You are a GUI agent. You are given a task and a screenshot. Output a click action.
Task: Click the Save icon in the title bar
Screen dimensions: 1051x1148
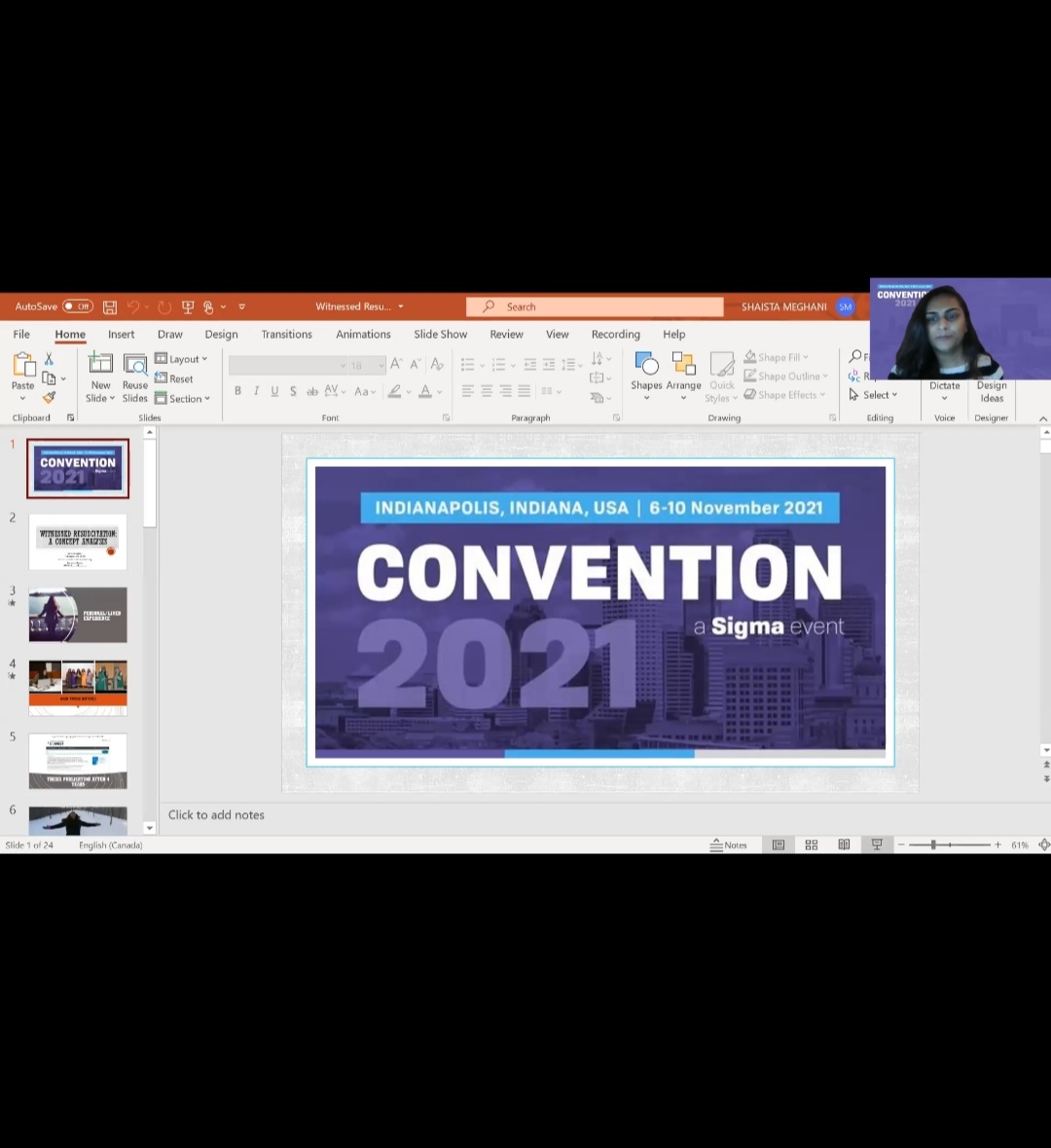[x=110, y=307]
